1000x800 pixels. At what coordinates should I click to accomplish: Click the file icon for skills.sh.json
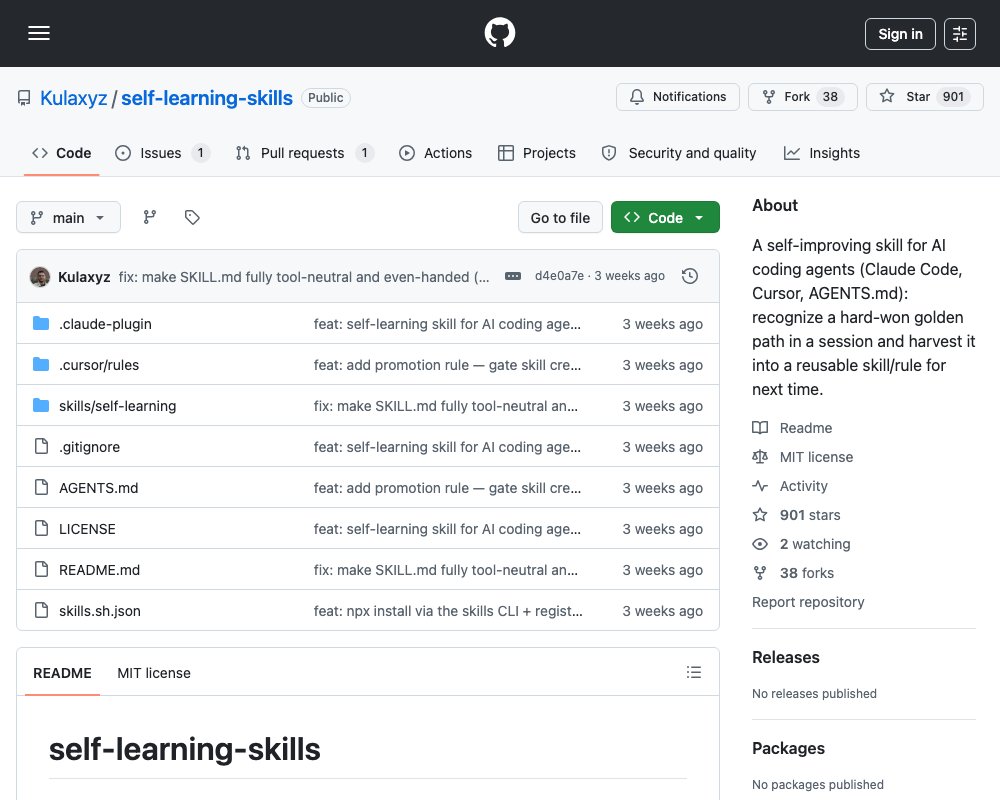point(41,611)
